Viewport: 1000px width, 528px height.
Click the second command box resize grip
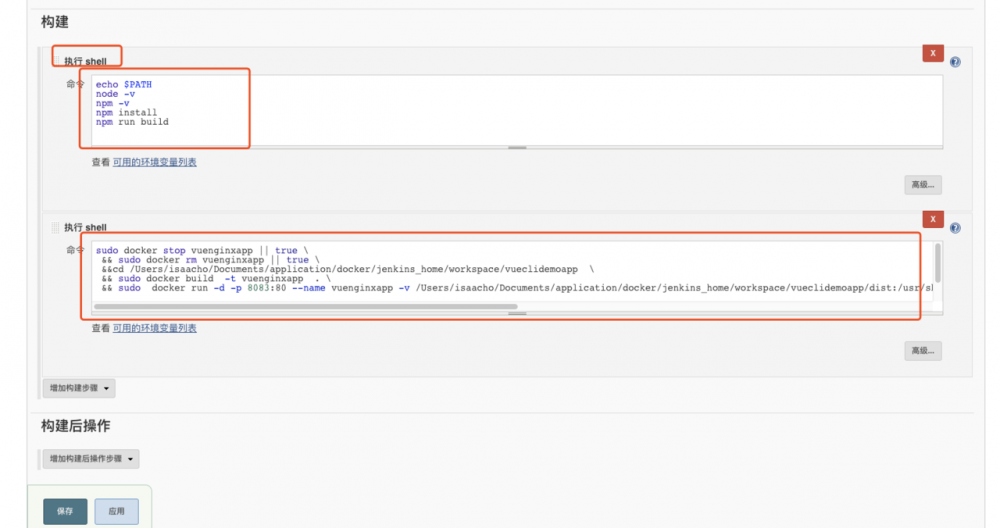point(517,313)
